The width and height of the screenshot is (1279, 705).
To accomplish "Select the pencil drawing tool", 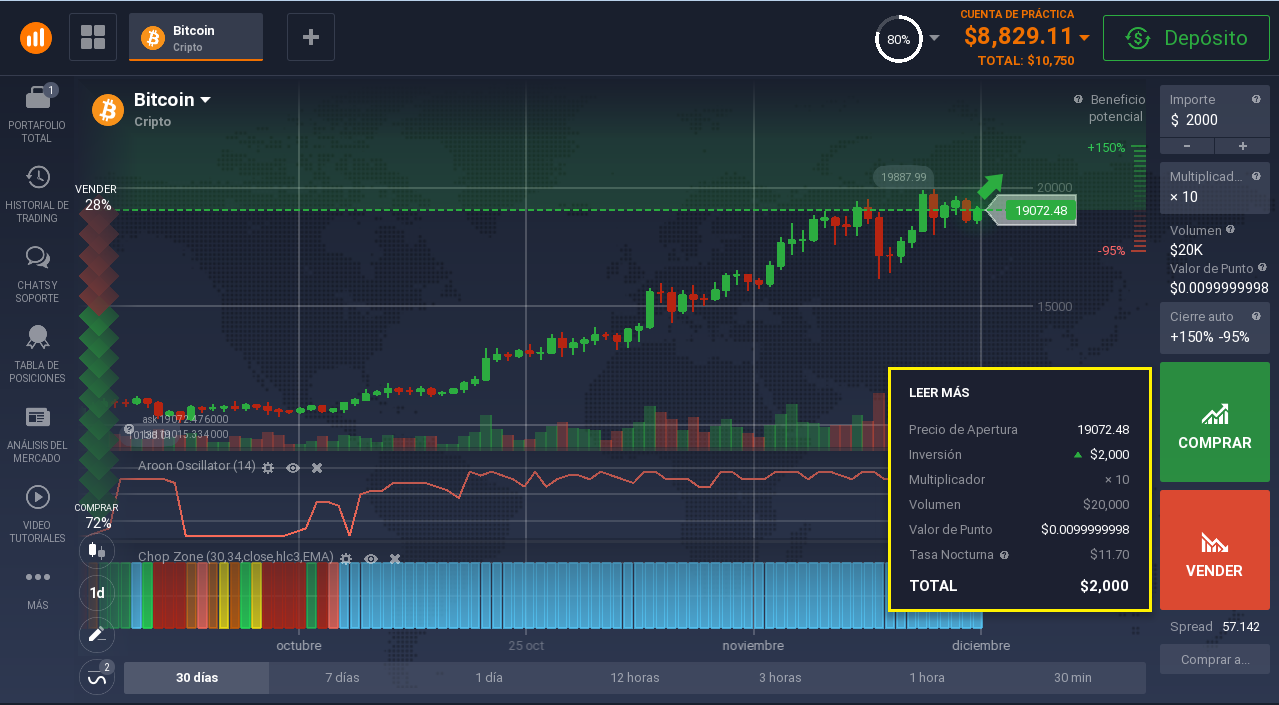I will (x=97, y=634).
